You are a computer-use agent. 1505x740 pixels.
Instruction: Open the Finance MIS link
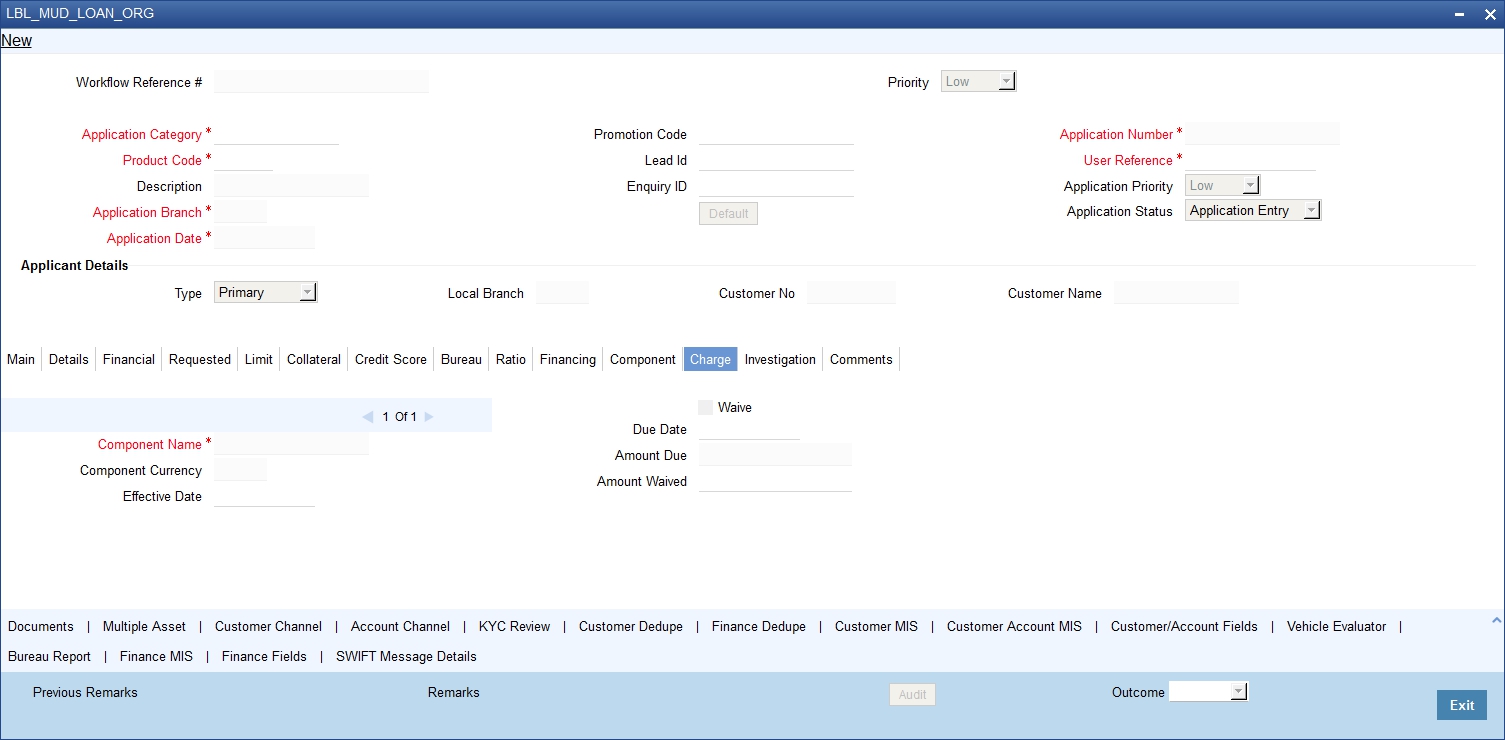[x=156, y=656]
